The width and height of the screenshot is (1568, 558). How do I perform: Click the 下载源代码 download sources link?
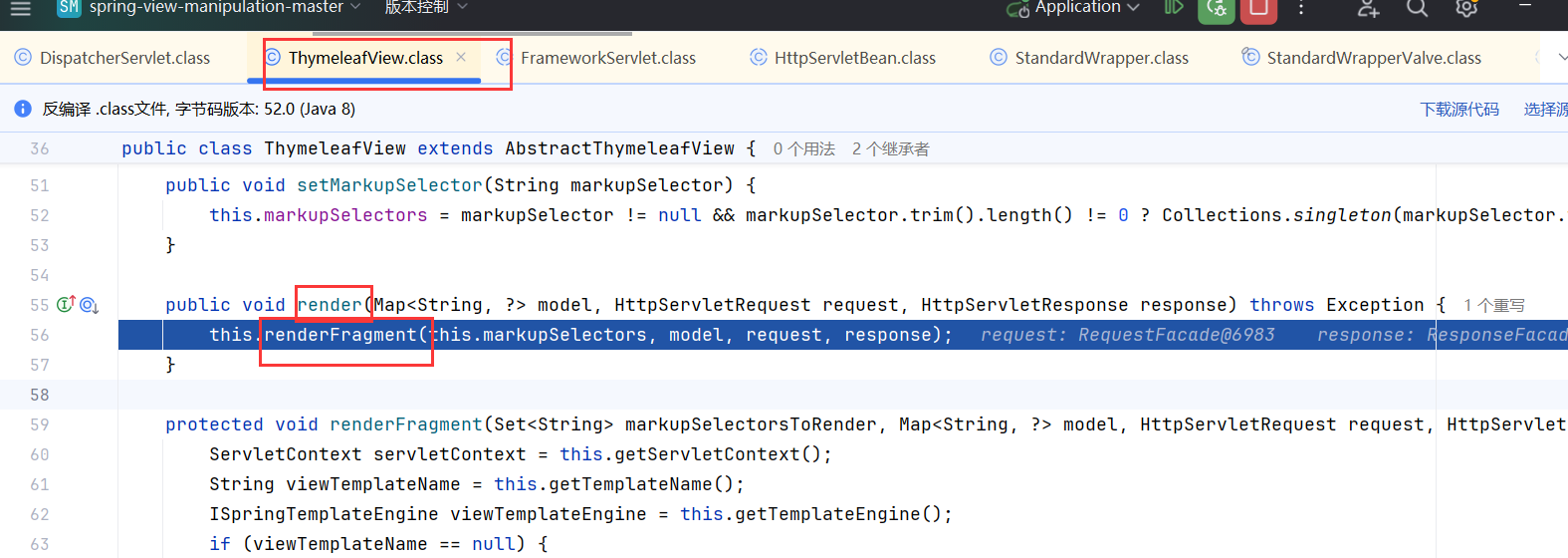point(1458,109)
